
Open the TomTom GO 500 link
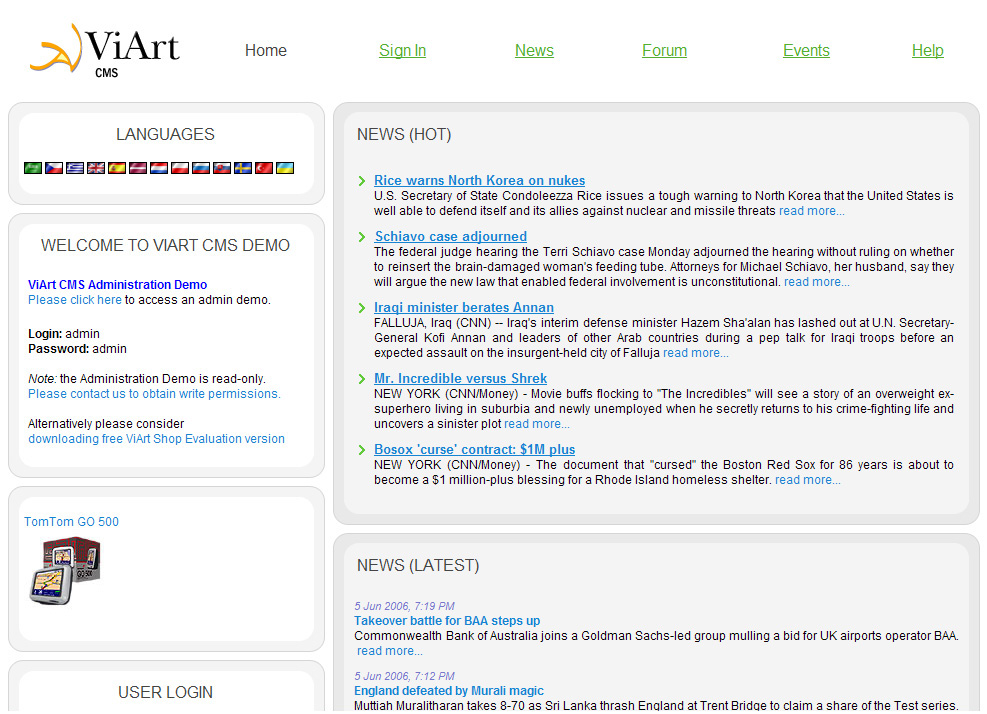[71, 522]
